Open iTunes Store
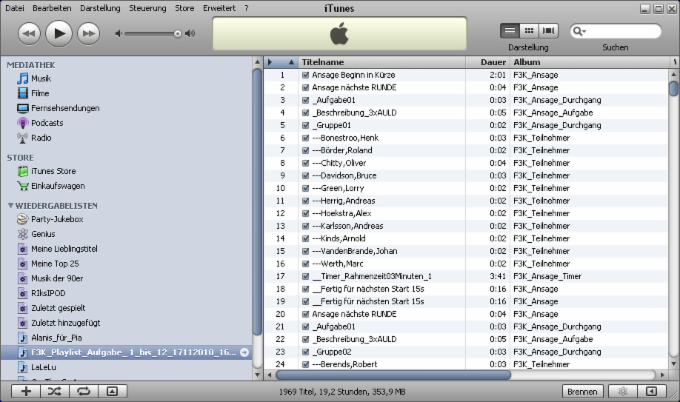The image size is (680, 402). tap(53, 171)
